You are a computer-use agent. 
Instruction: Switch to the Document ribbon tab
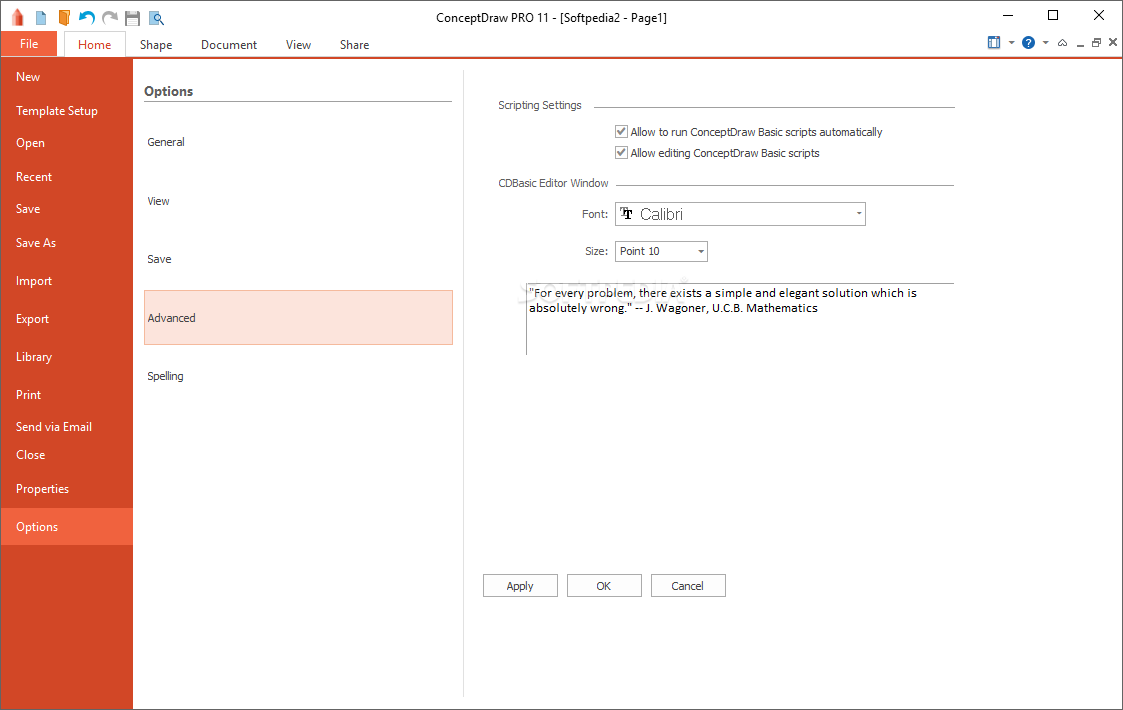pyautogui.click(x=228, y=44)
